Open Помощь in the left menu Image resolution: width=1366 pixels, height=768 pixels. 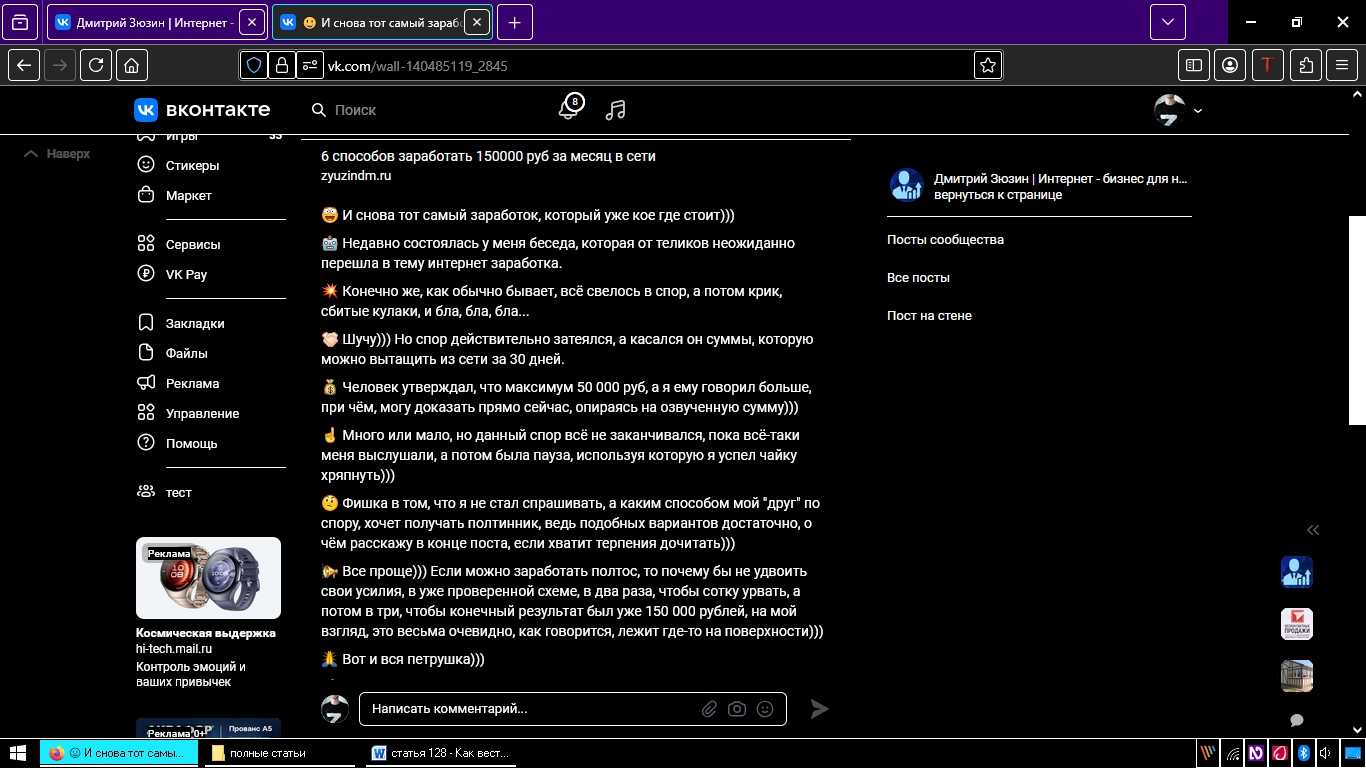[191, 443]
